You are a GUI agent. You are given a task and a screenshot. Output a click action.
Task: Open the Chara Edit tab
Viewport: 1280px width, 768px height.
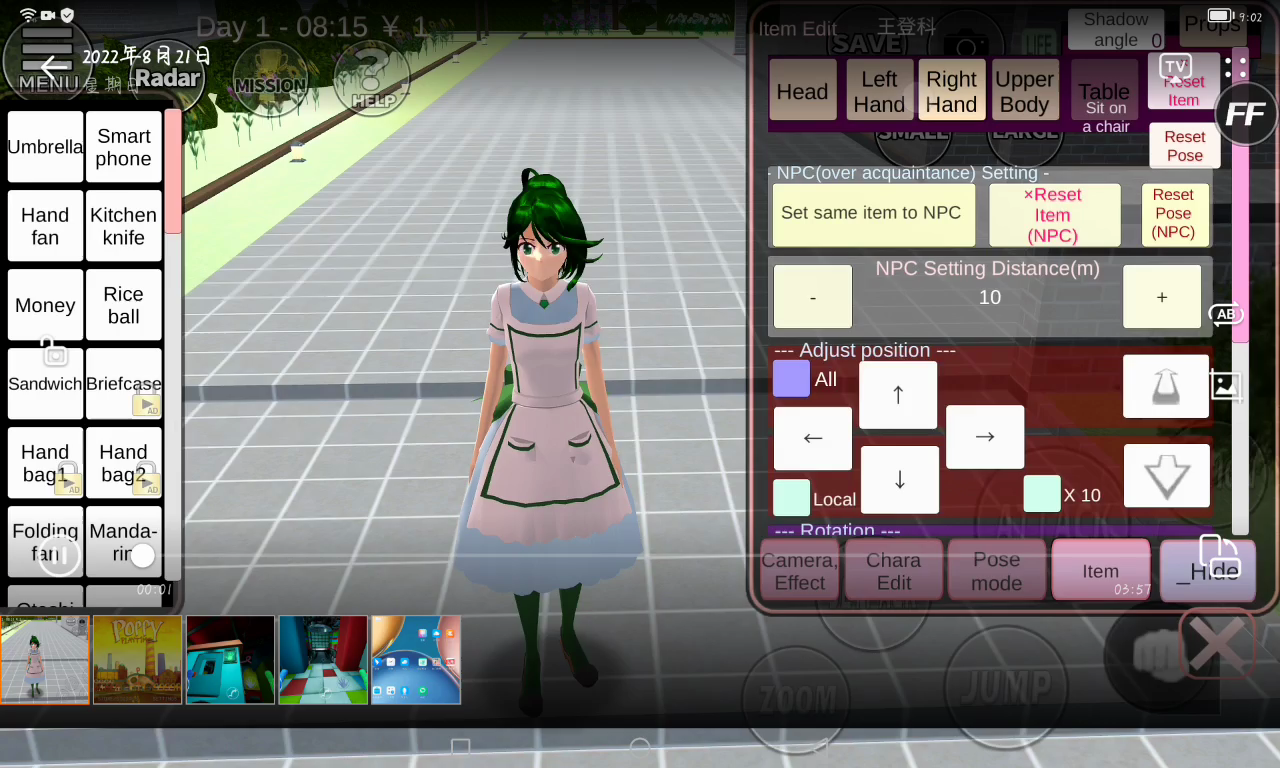tap(894, 571)
